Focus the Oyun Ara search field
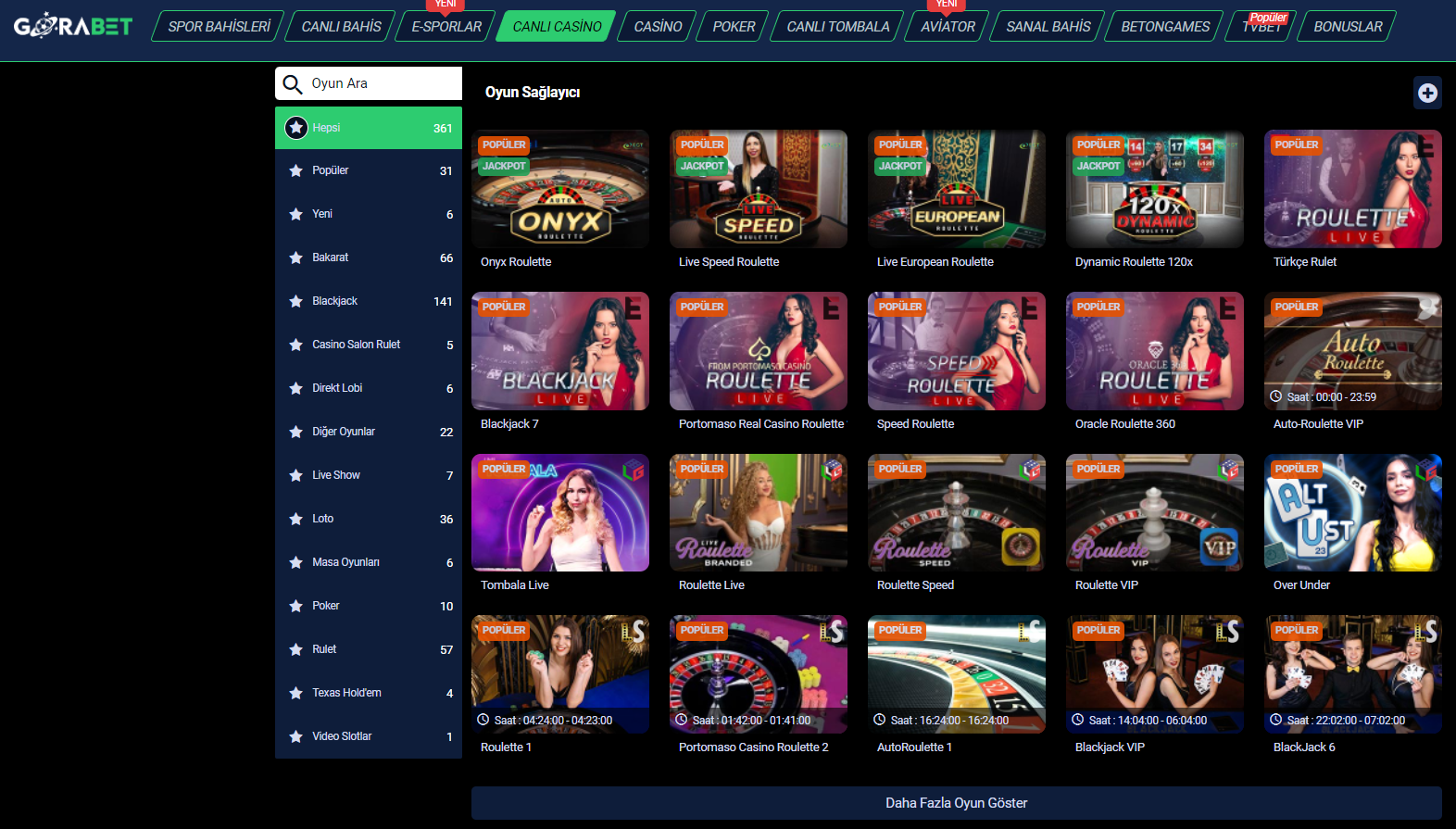 [x=369, y=83]
